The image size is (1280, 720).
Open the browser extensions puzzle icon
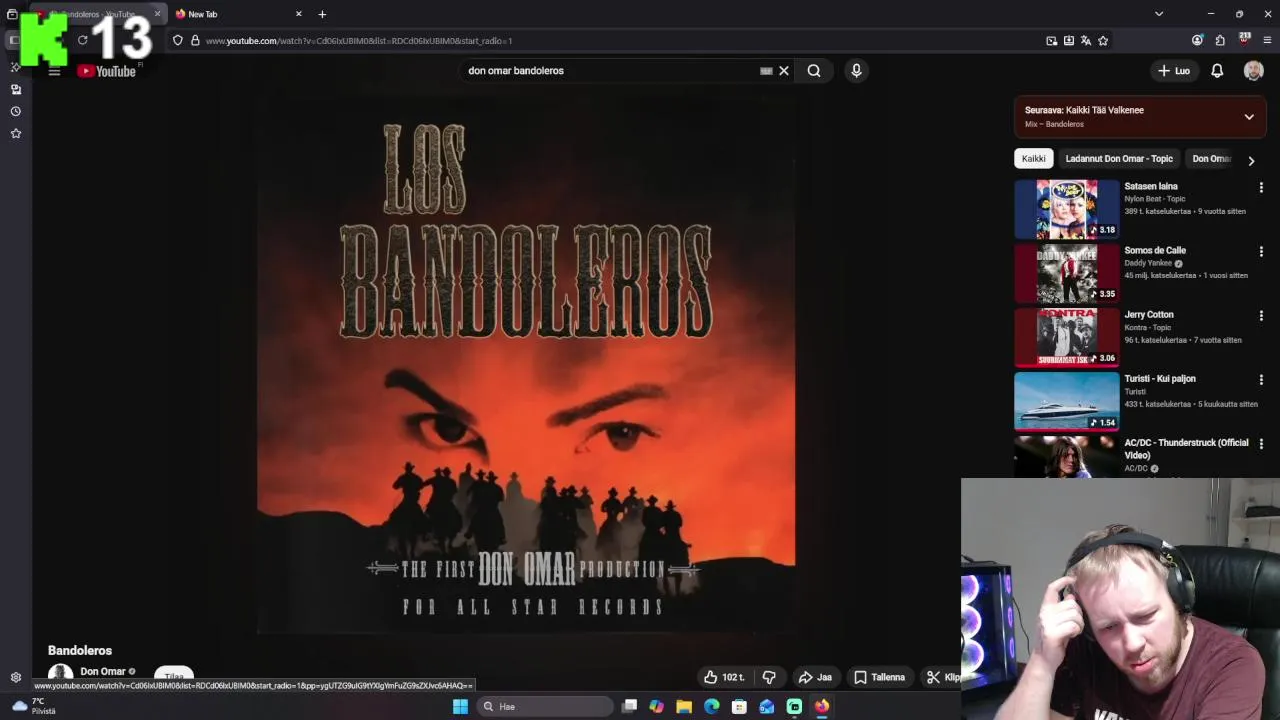(1220, 41)
